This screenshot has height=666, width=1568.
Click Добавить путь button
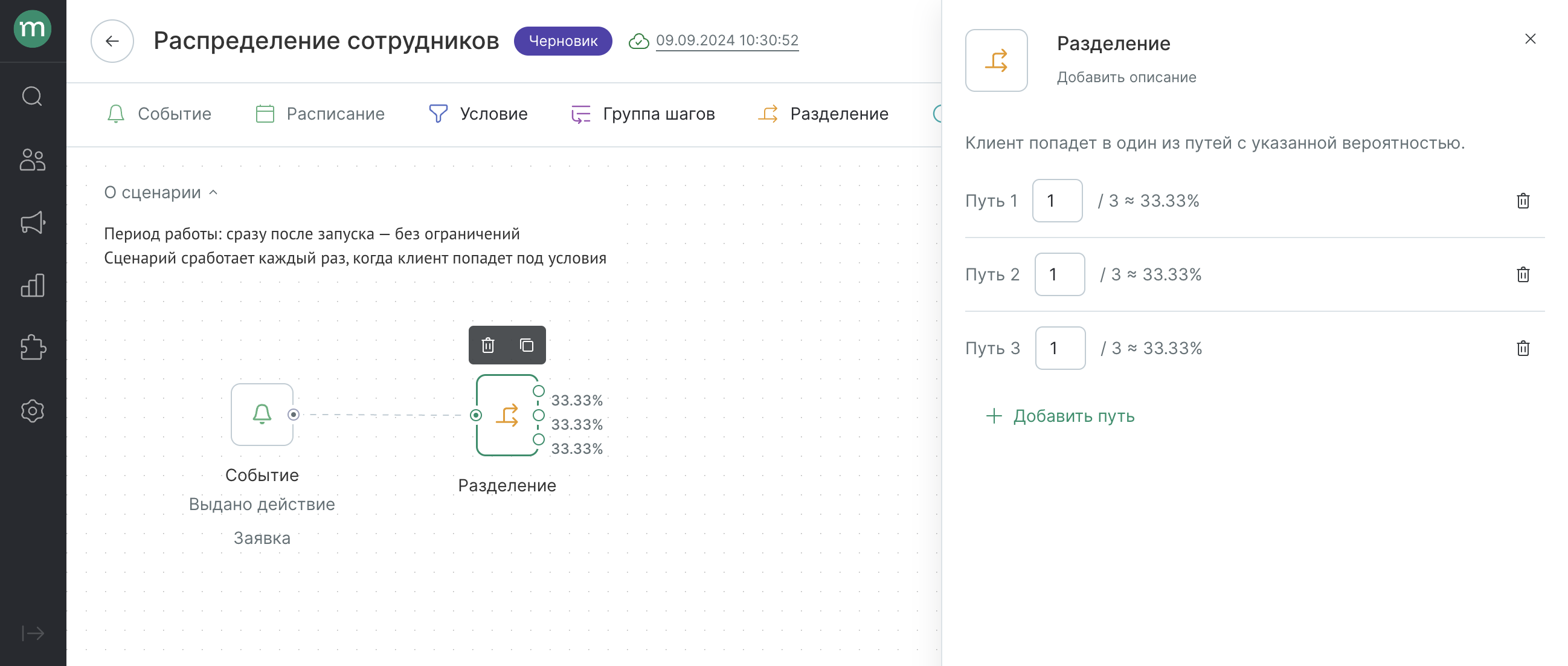pos(1060,416)
